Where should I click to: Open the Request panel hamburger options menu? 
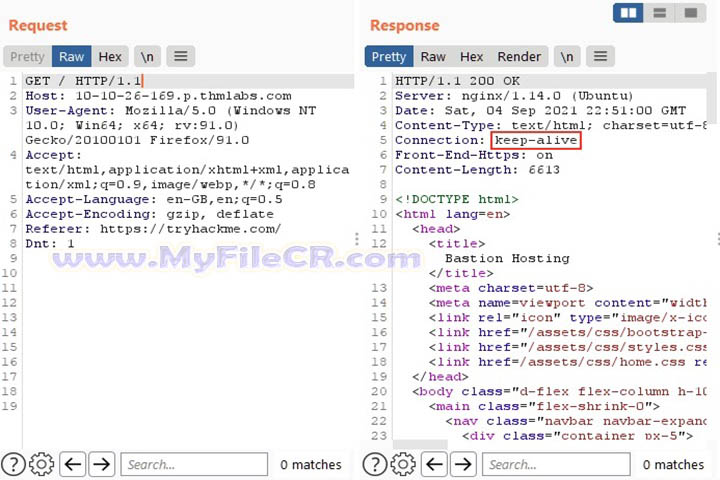coord(180,56)
